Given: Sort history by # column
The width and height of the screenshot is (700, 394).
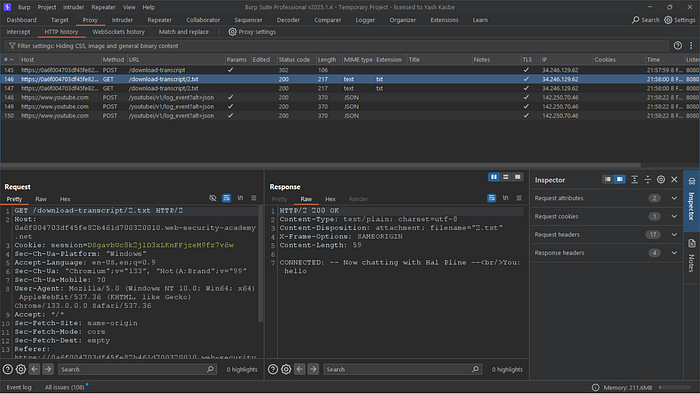Looking at the screenshot, I should (x=9, y=59).
